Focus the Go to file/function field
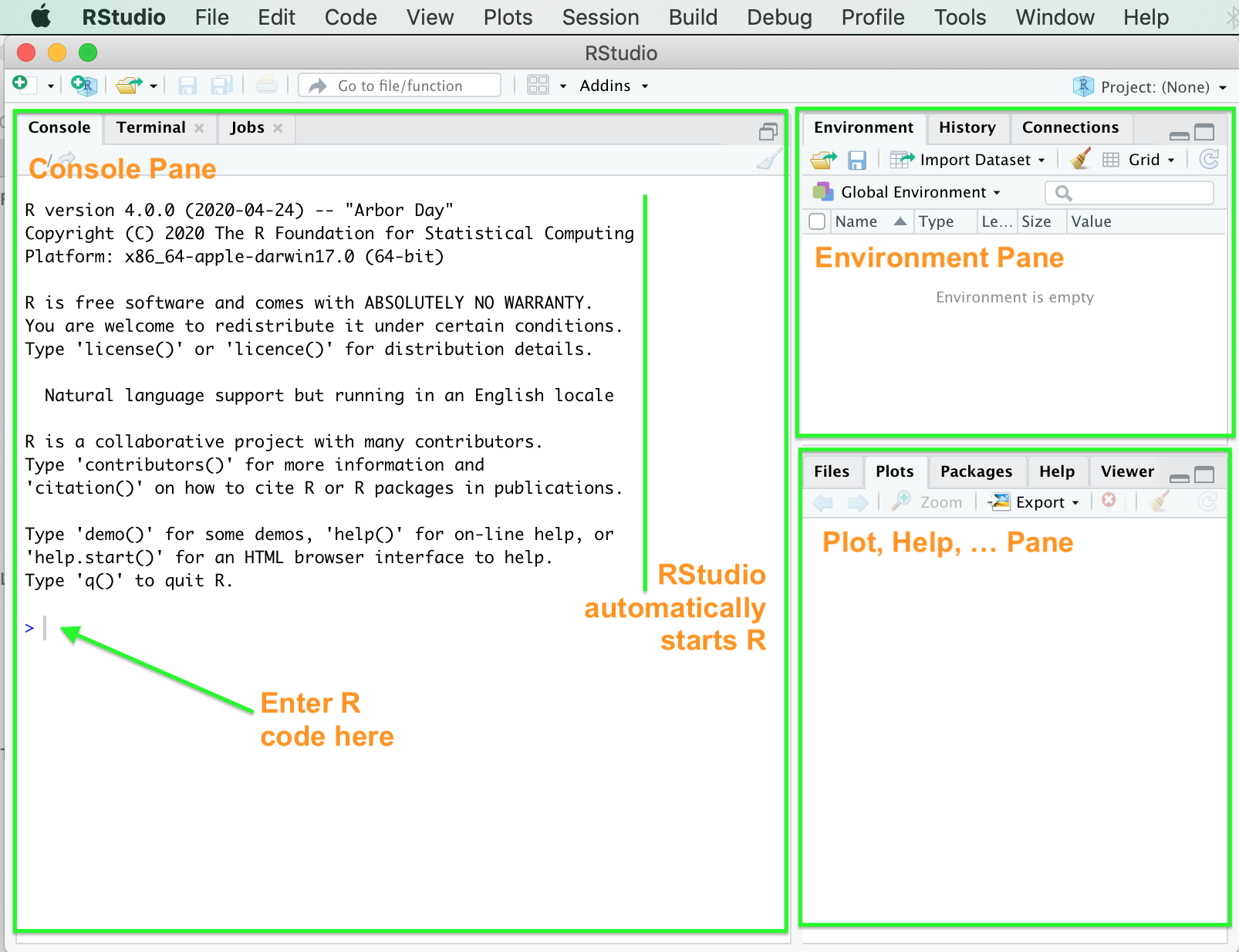The image size is (1239, 952). point(400,86)
